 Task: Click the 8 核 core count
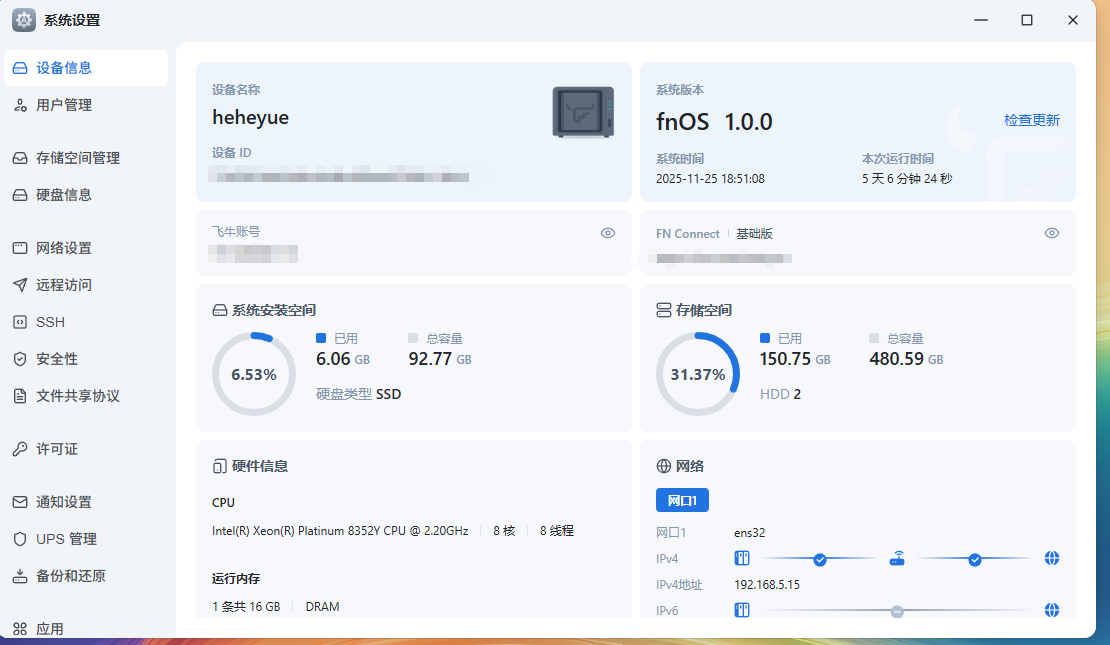click(x=504, y=531)
